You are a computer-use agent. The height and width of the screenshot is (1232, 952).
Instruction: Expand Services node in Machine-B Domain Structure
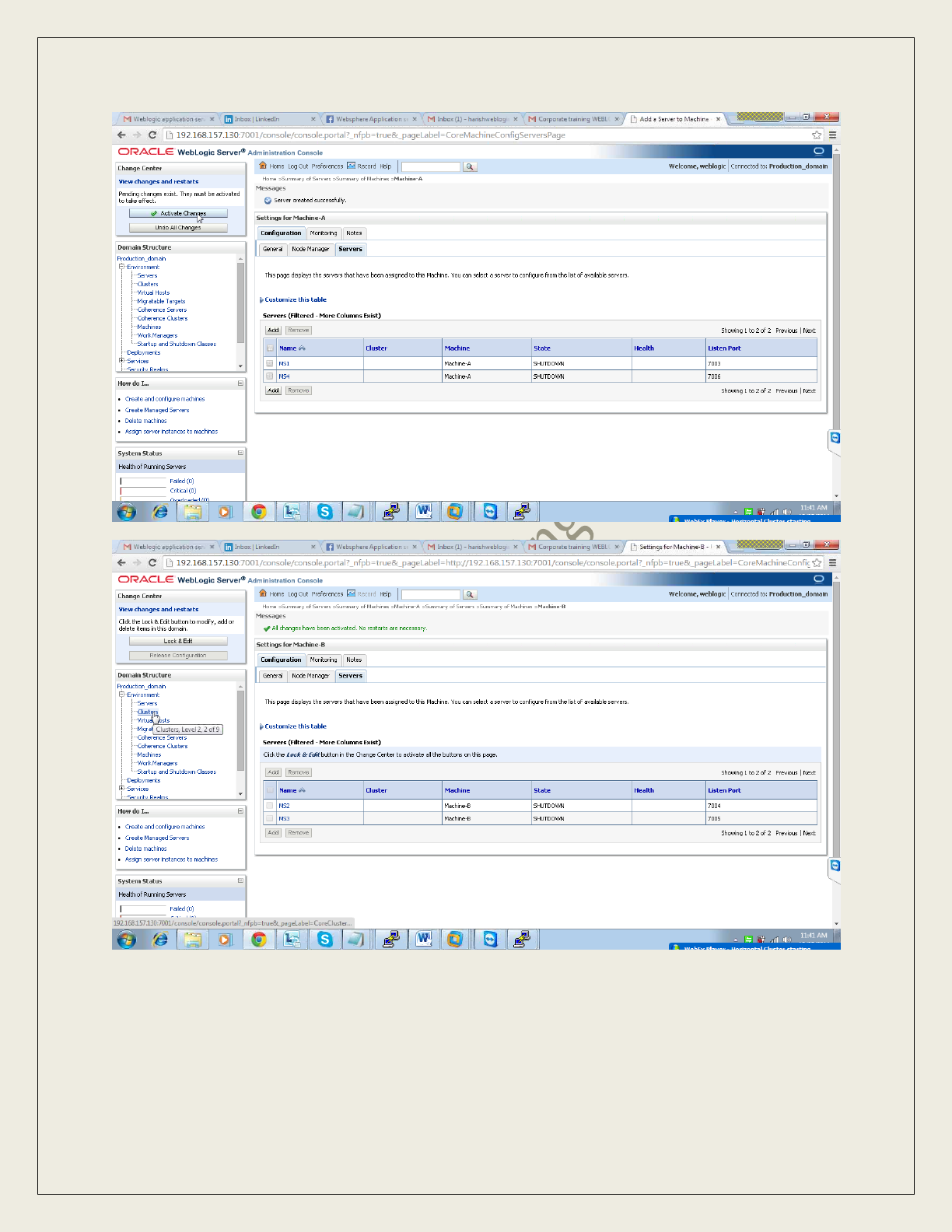pyautogui.click(x=121, y=788)
